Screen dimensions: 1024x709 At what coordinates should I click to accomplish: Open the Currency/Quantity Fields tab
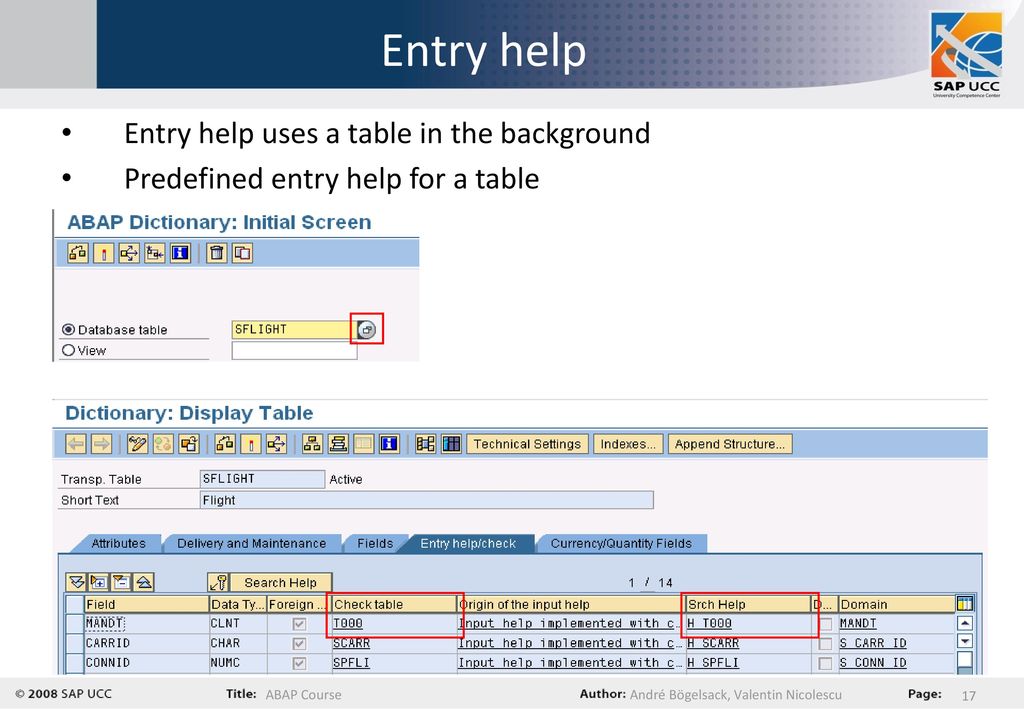(x=621, y=544)
